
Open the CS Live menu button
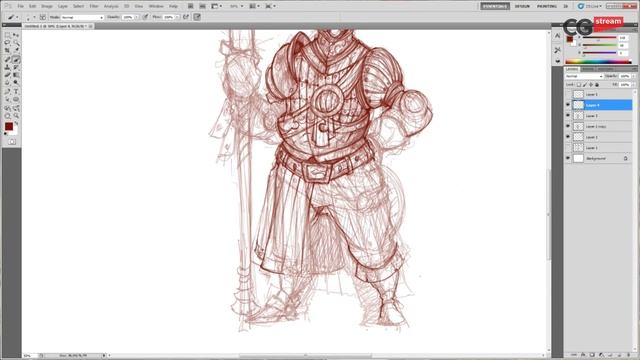(x=589, y=6)
